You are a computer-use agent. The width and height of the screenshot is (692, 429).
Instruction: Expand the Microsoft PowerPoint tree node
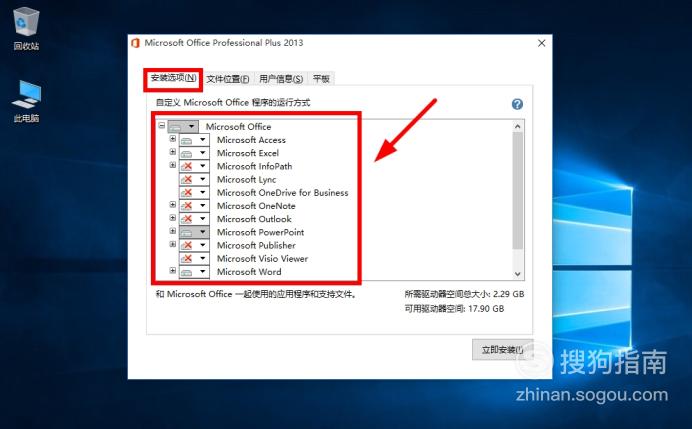point(173,231)
